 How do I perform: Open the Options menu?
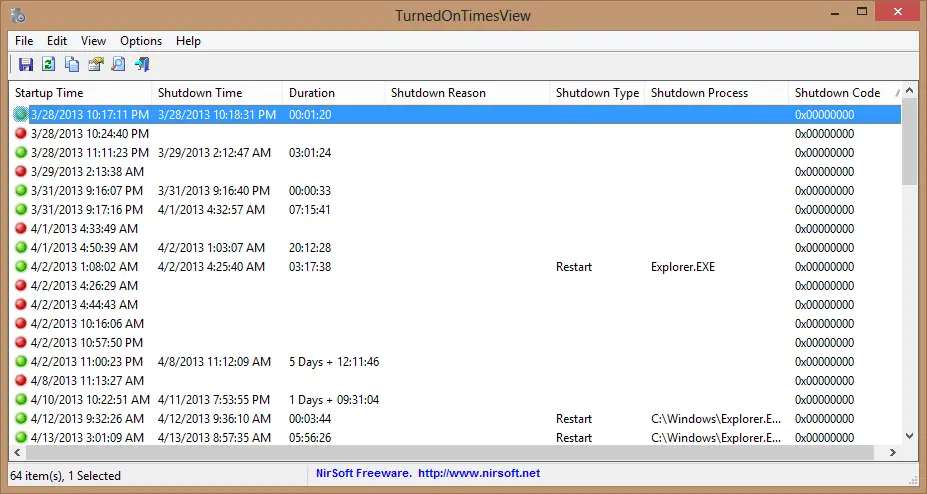coord(141,41)
